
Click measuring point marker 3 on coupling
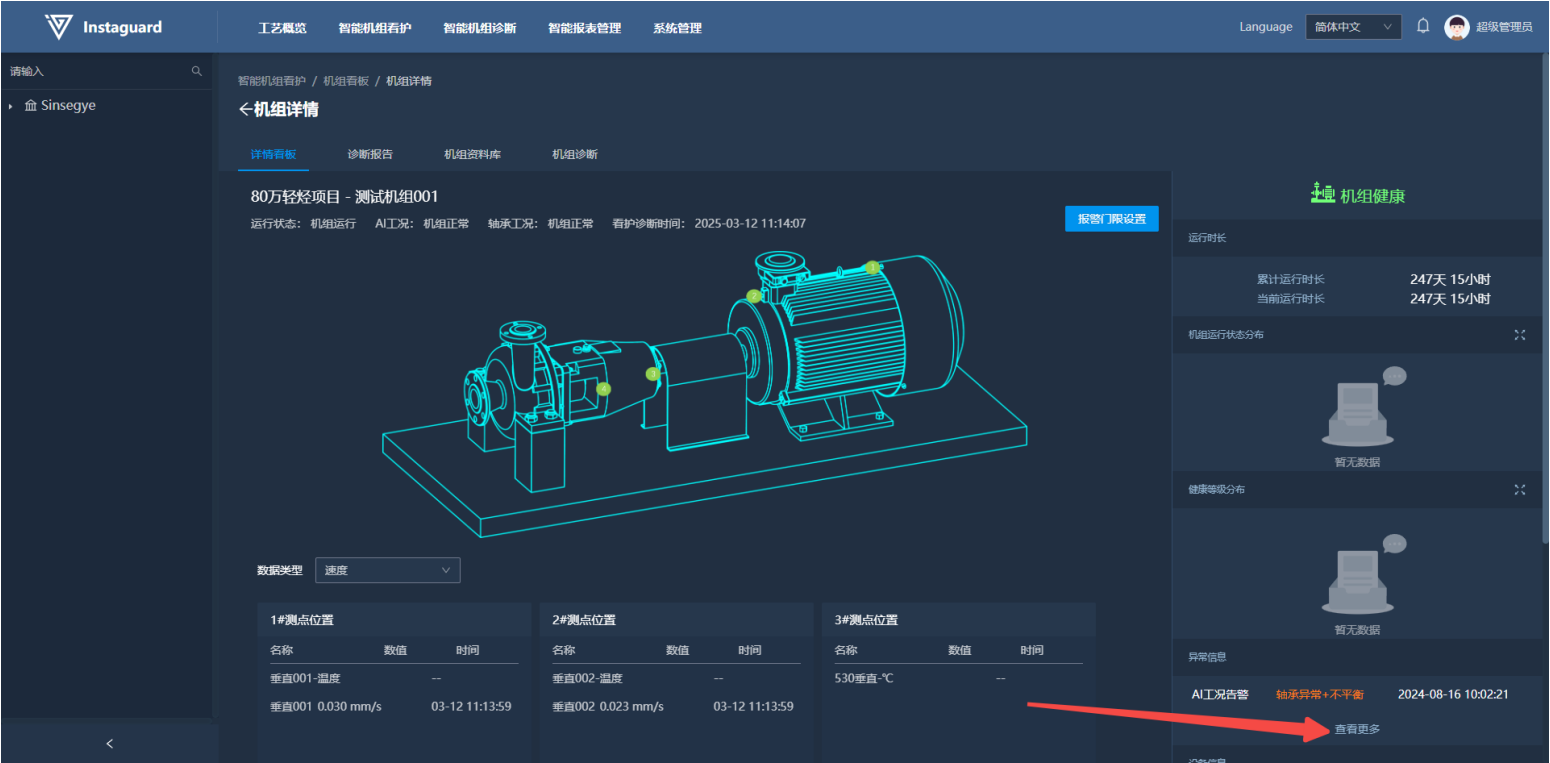tap(653, 374)
